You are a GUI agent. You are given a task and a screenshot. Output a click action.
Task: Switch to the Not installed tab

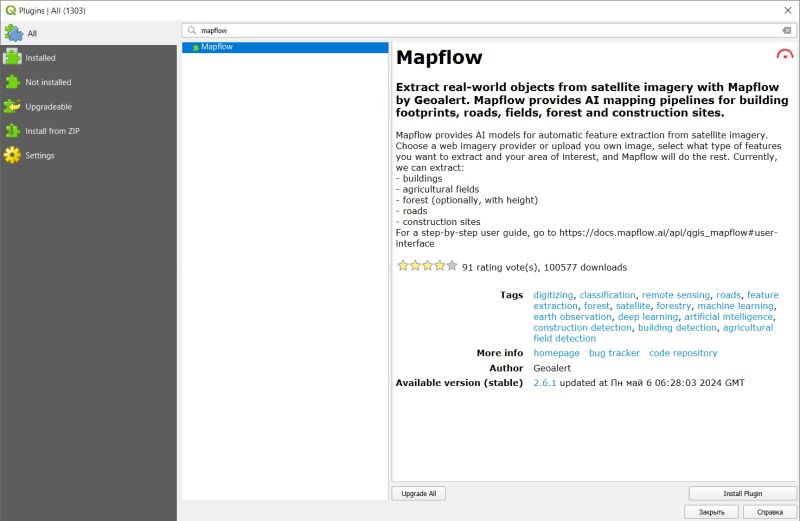89,82
